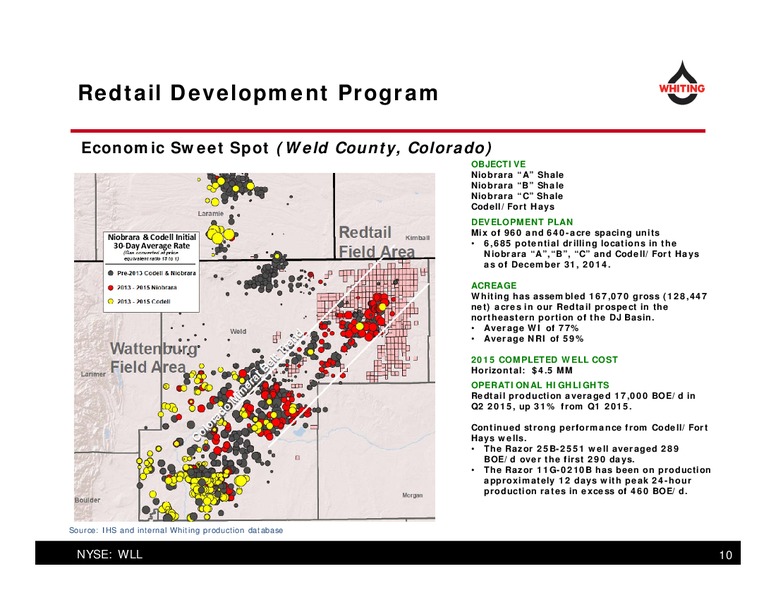Click the '2015 COMPLETED WELL COST' heading
This screenshot has width=776, height=600.
point(544,359)
